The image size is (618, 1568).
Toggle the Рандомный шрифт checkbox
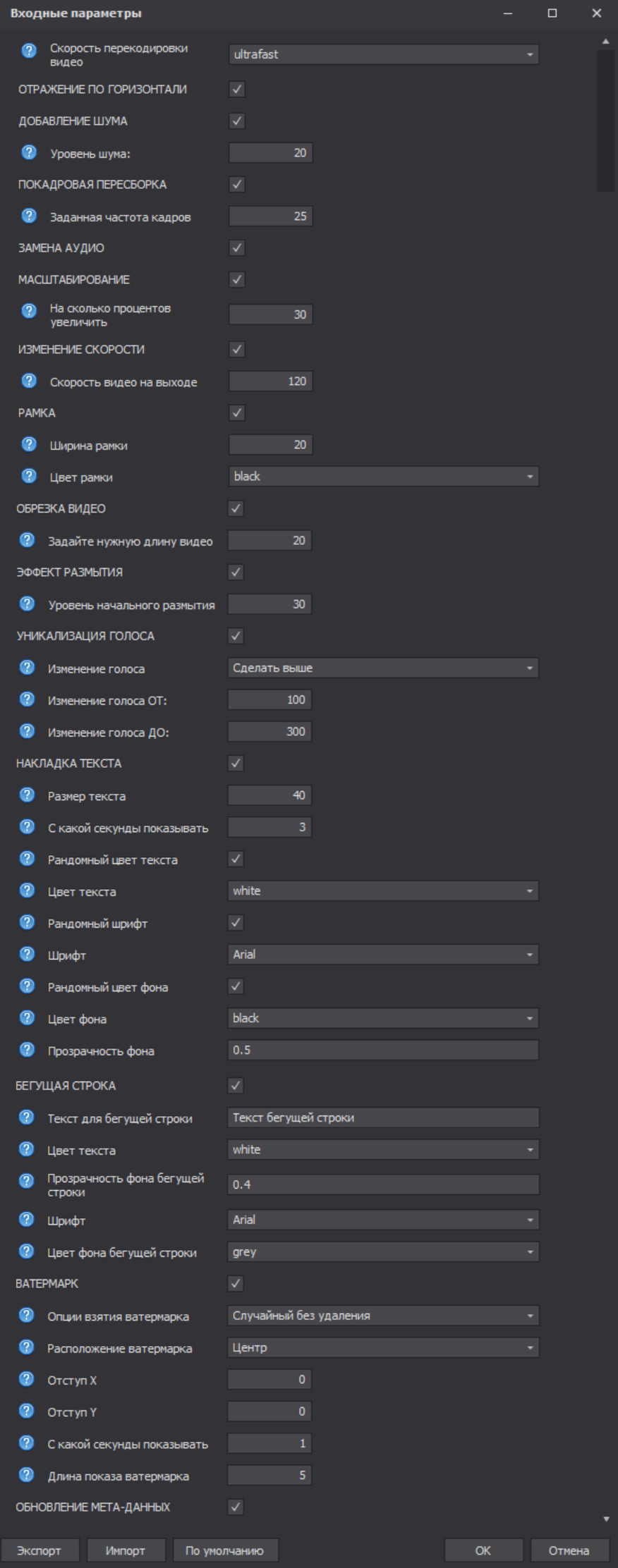[x=237, y=922]
